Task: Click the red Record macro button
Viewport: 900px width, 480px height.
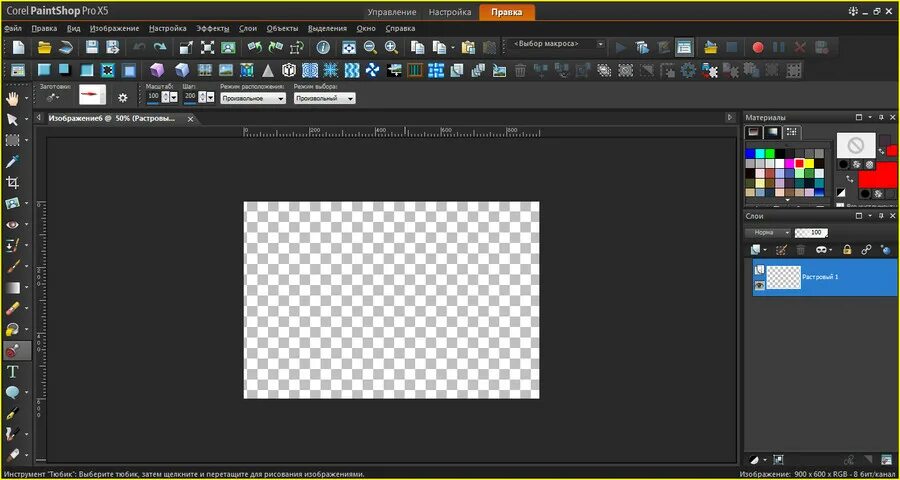Action: point(758,48)
